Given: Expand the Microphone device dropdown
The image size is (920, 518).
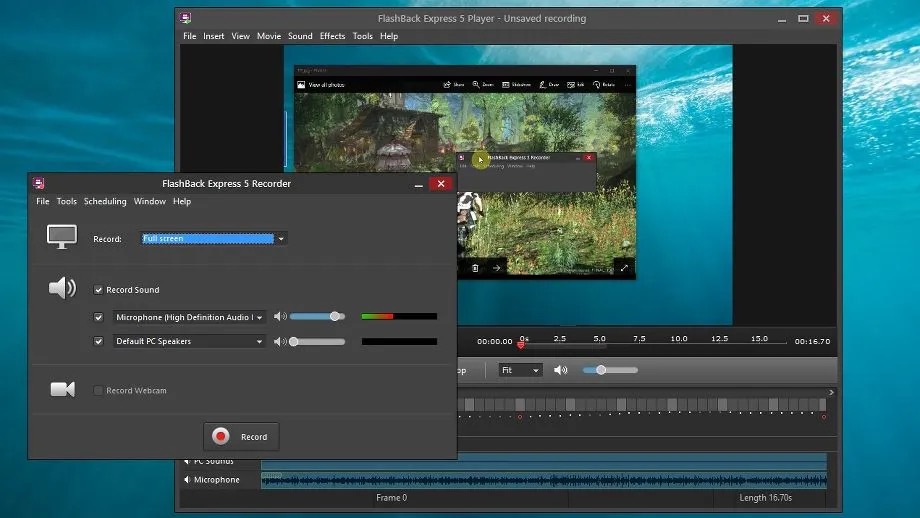Looking at the screenshot, I should tap(188, 317).
